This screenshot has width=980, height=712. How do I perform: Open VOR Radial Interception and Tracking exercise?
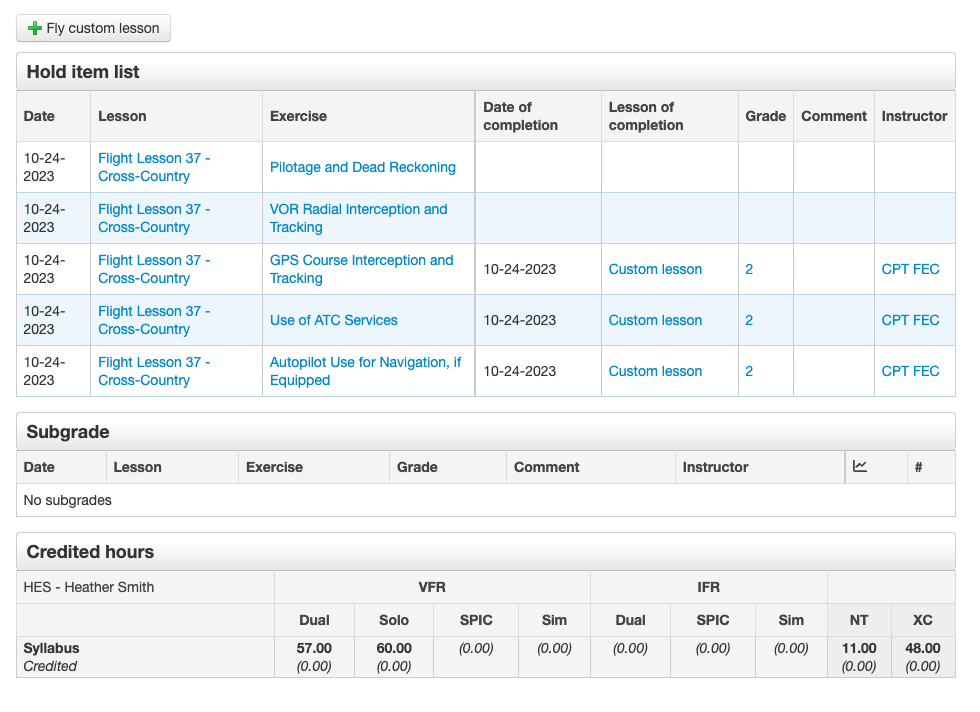tap(358, 218)
